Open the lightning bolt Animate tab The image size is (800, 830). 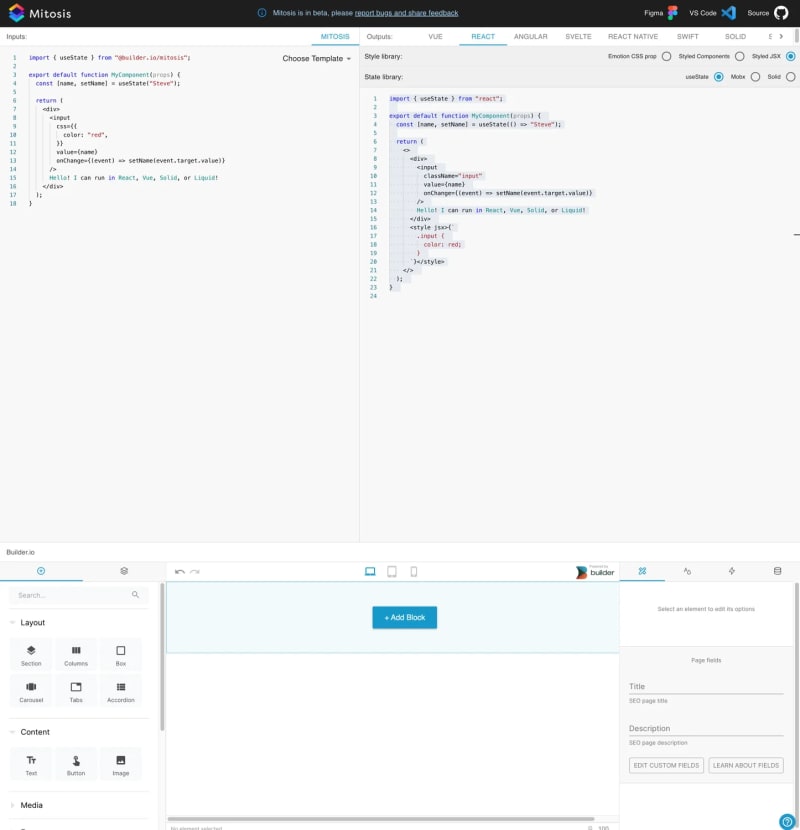pyautogui.click(x=732, y=571)
